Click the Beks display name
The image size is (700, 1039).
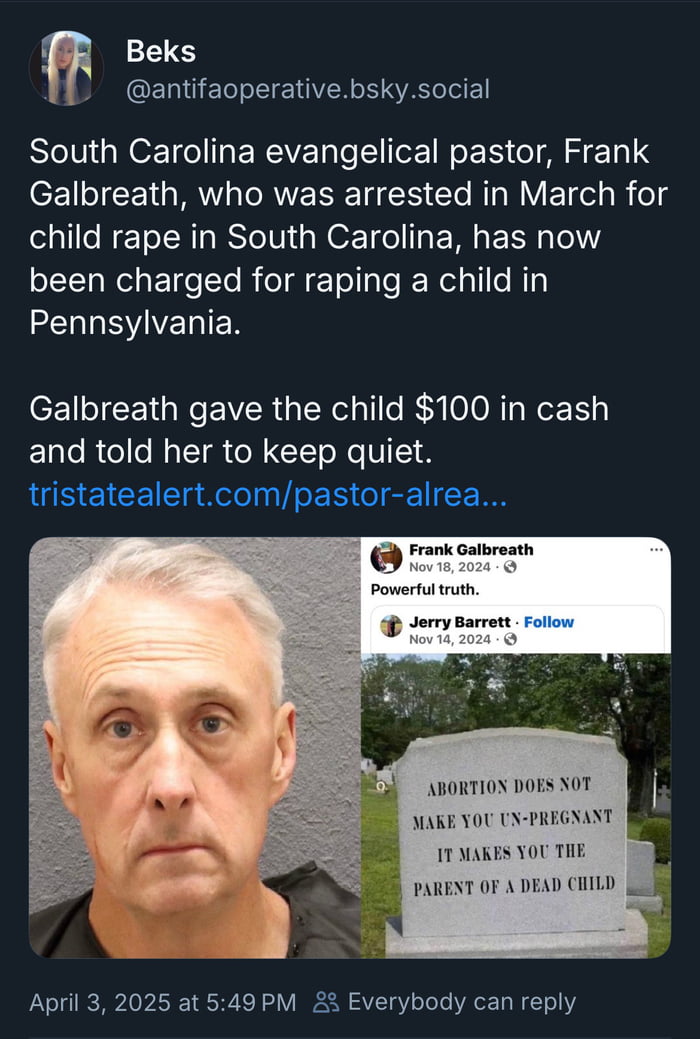(x=161, y=53)
